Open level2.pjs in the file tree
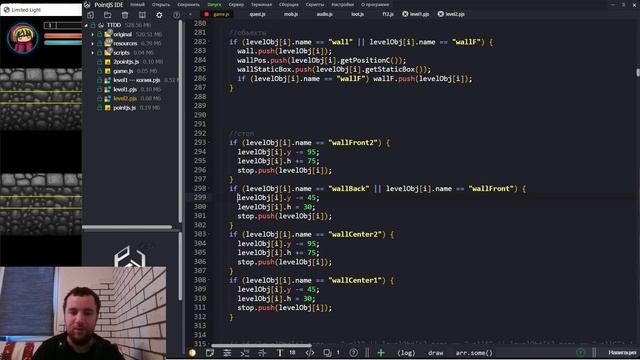Screen dimensions: 640x360 [x=125, y=98]
